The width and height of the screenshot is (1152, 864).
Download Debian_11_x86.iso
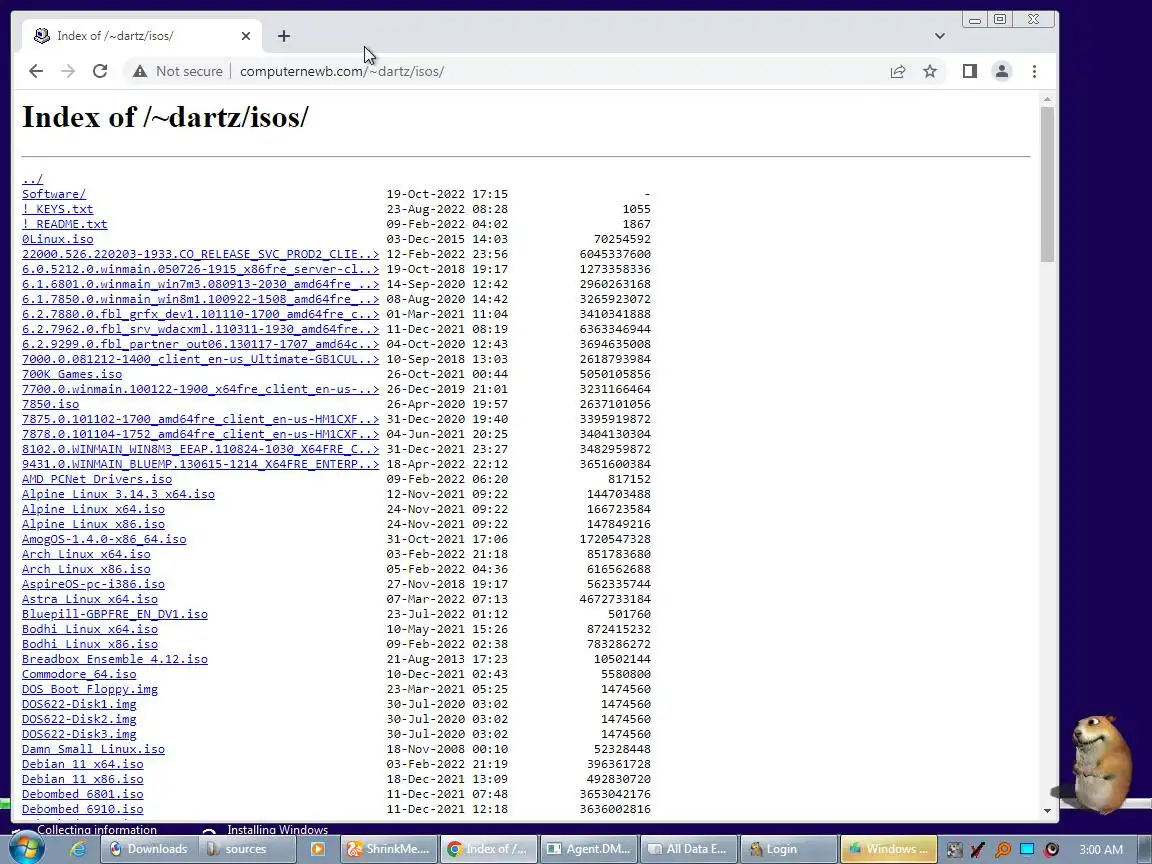click(82, 779)
